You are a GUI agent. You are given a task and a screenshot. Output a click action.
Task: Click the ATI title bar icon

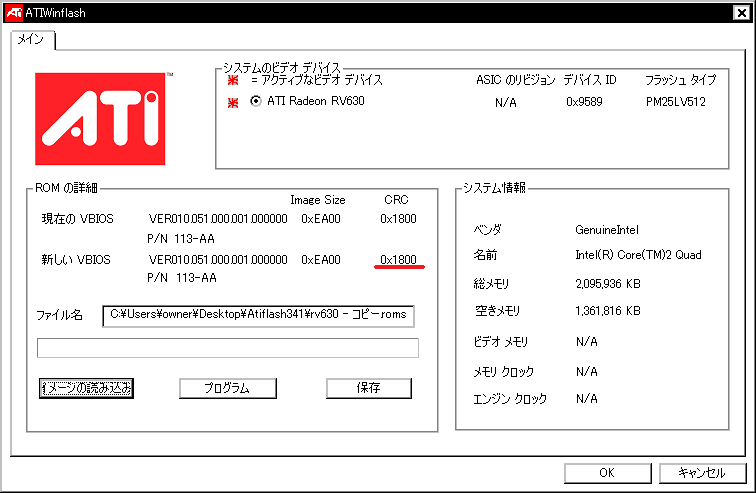coord(14,13)
